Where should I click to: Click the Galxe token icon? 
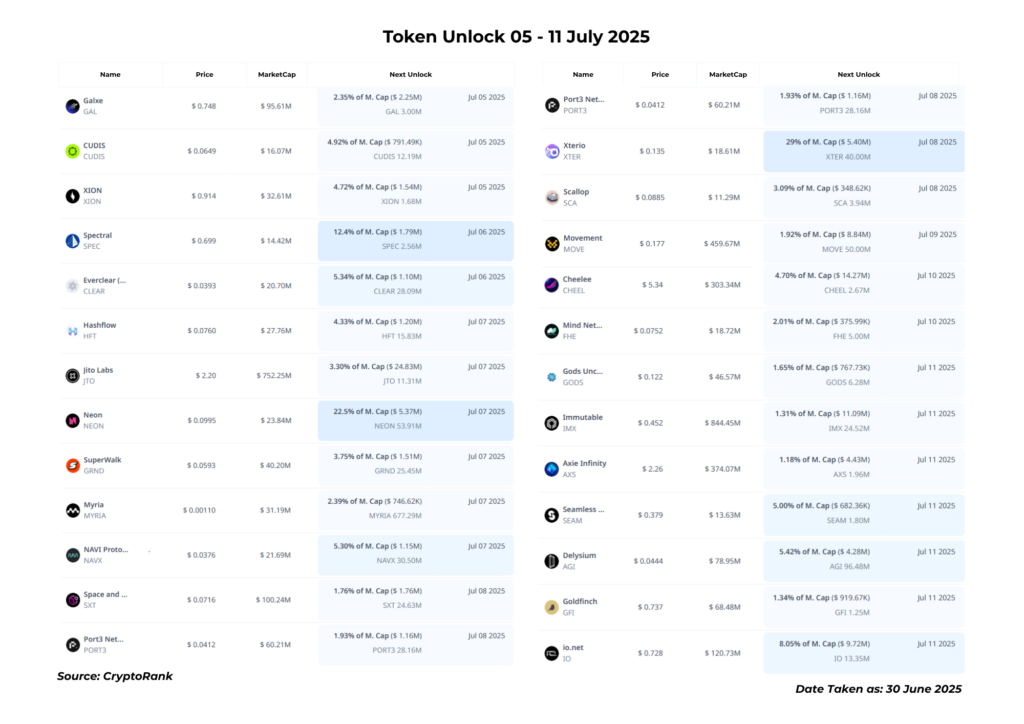[72, 106]
